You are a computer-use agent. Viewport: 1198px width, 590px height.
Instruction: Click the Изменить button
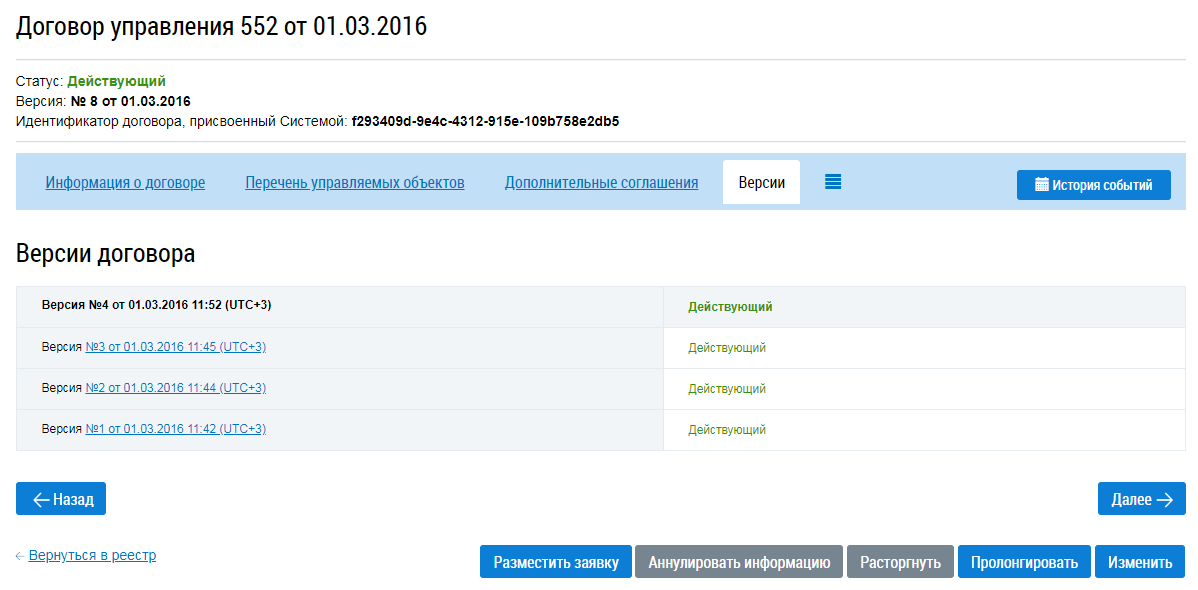point(1140,562)
